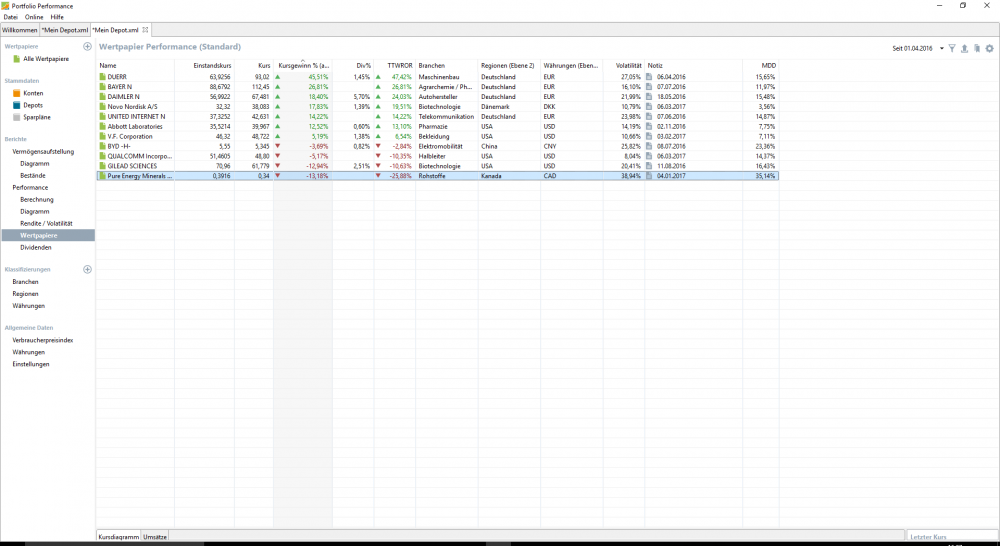
Task: Click the note icon dated 06.04.2016
Action: pos(649,77)
